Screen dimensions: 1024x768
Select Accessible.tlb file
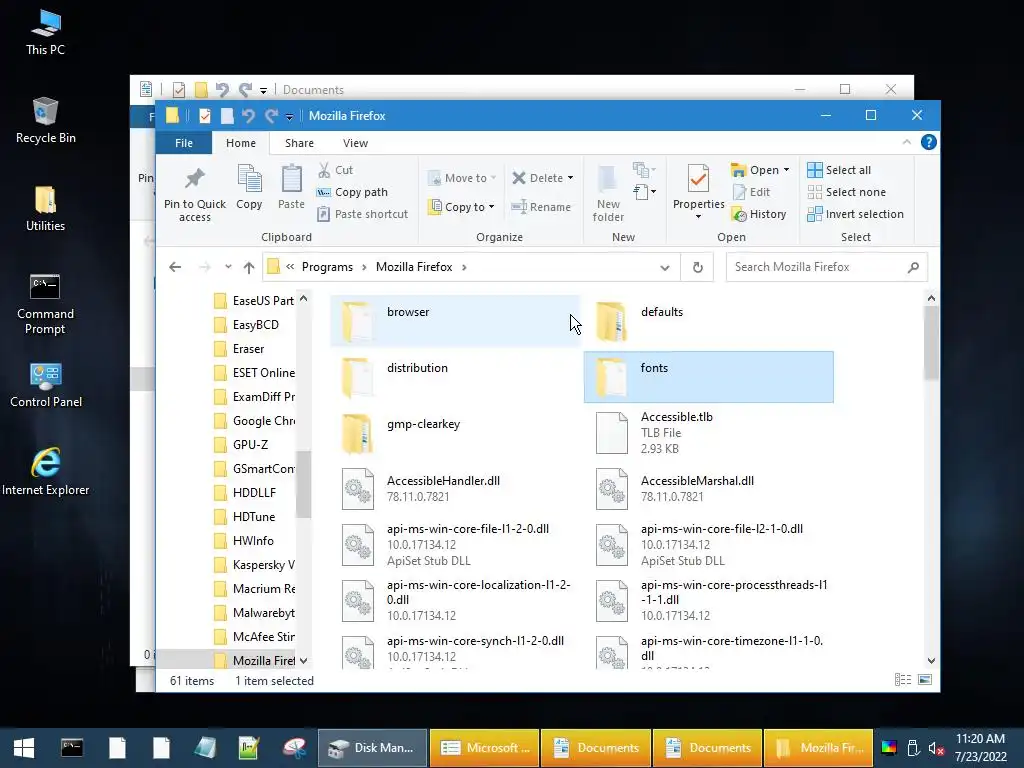[708, 432]
